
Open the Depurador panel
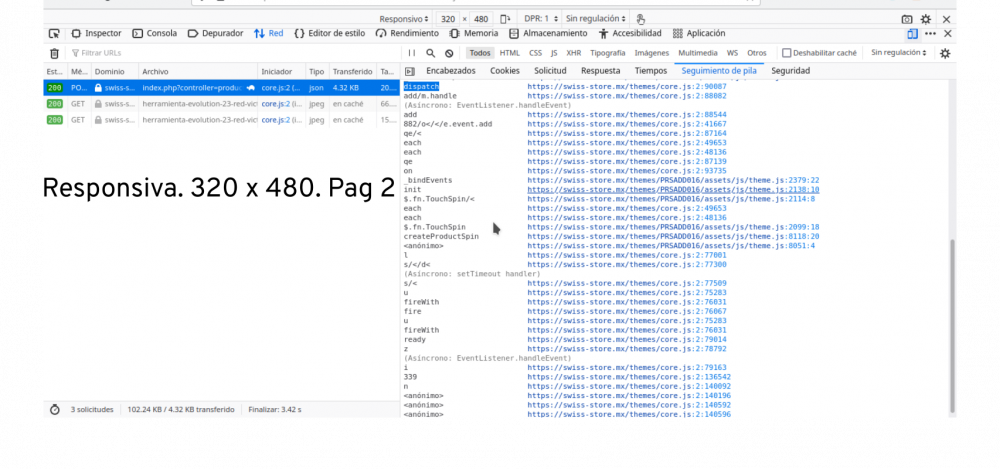click(216, 33)
